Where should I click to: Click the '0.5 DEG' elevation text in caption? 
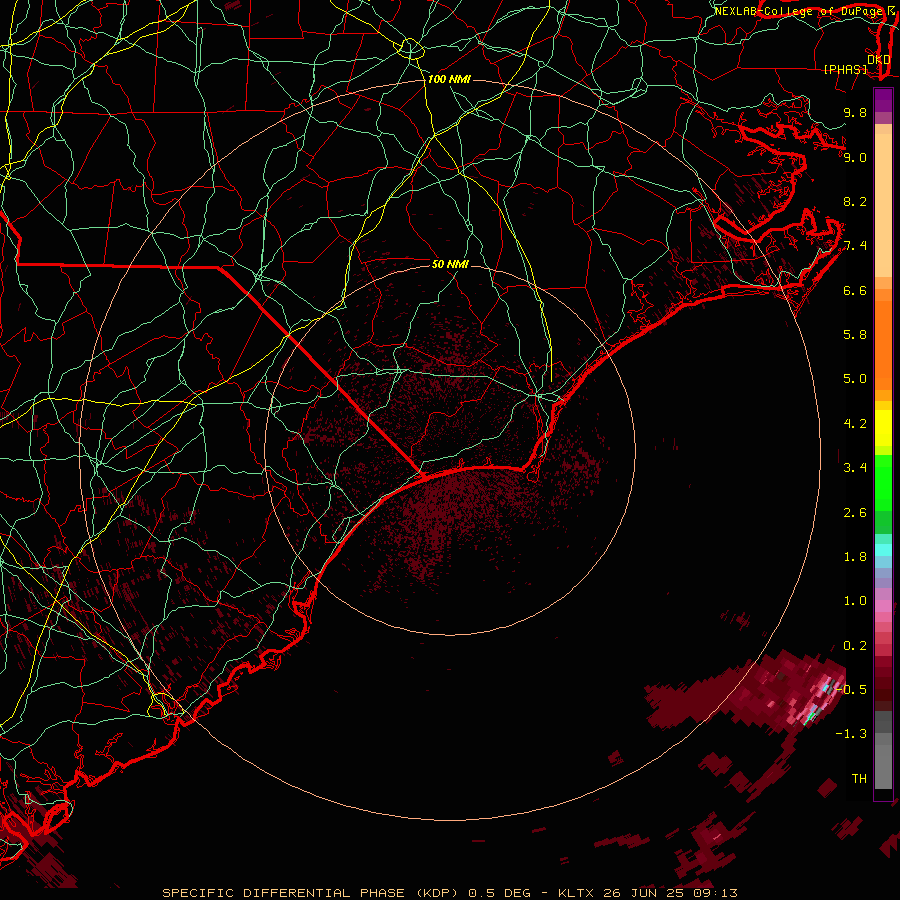click(x=498, y=893)
